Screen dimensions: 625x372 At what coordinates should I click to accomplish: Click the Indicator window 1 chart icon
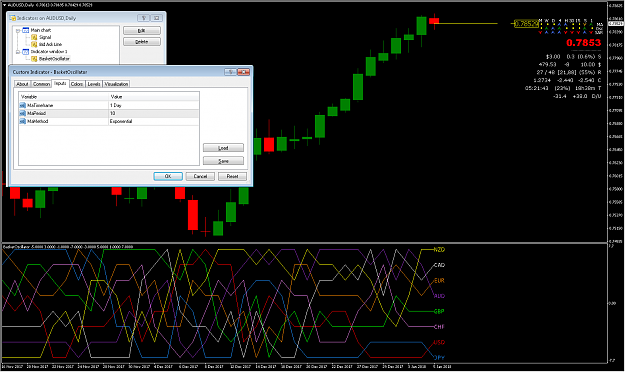[26, 51]
